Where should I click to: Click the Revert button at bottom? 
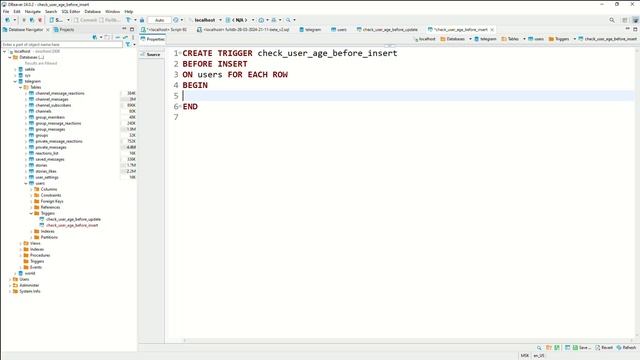604,347
